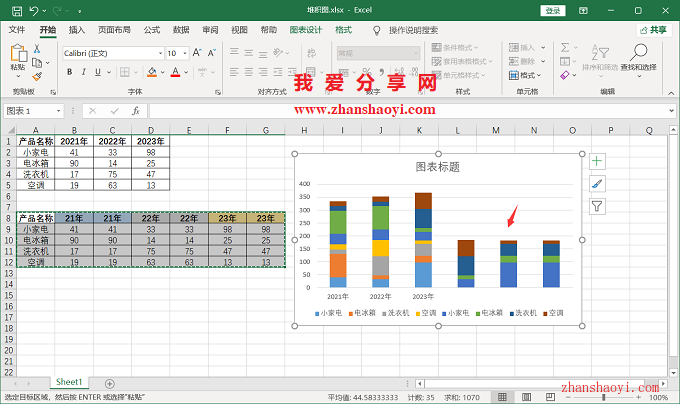The image size is (680, 404).
Task: Open the clipboard dialog launcher
Action: point(53,92)
